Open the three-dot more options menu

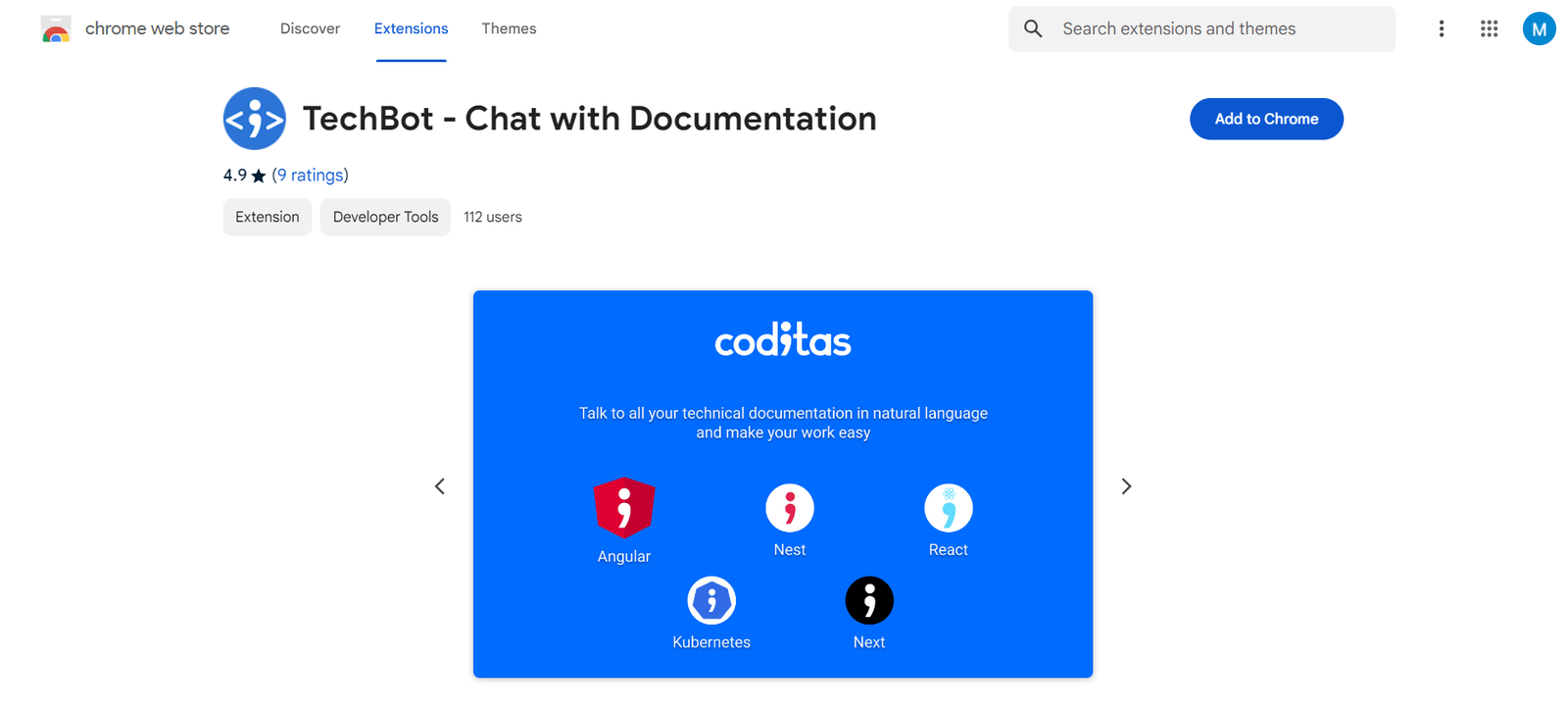pos(1441,29)
